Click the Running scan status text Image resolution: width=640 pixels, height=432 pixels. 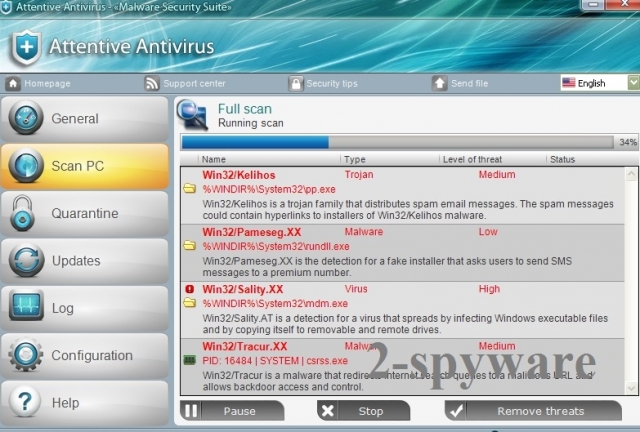[x=251, y=123]
